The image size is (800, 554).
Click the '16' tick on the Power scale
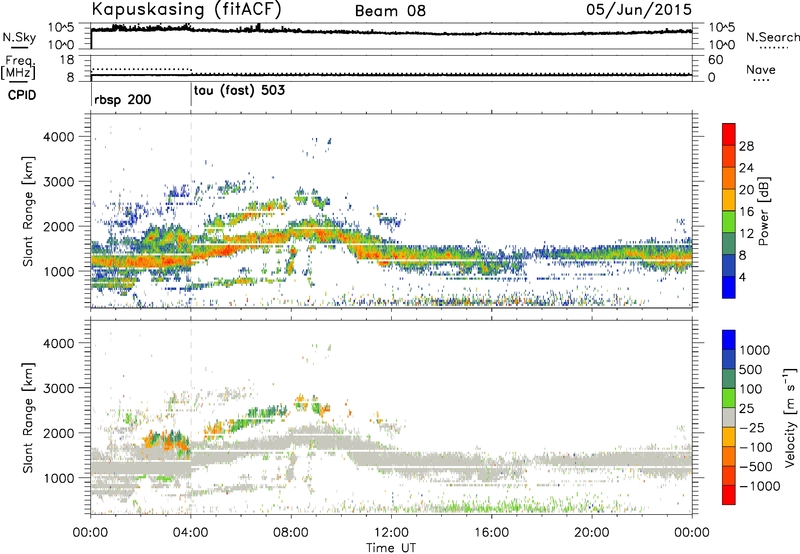click(746, 211)
